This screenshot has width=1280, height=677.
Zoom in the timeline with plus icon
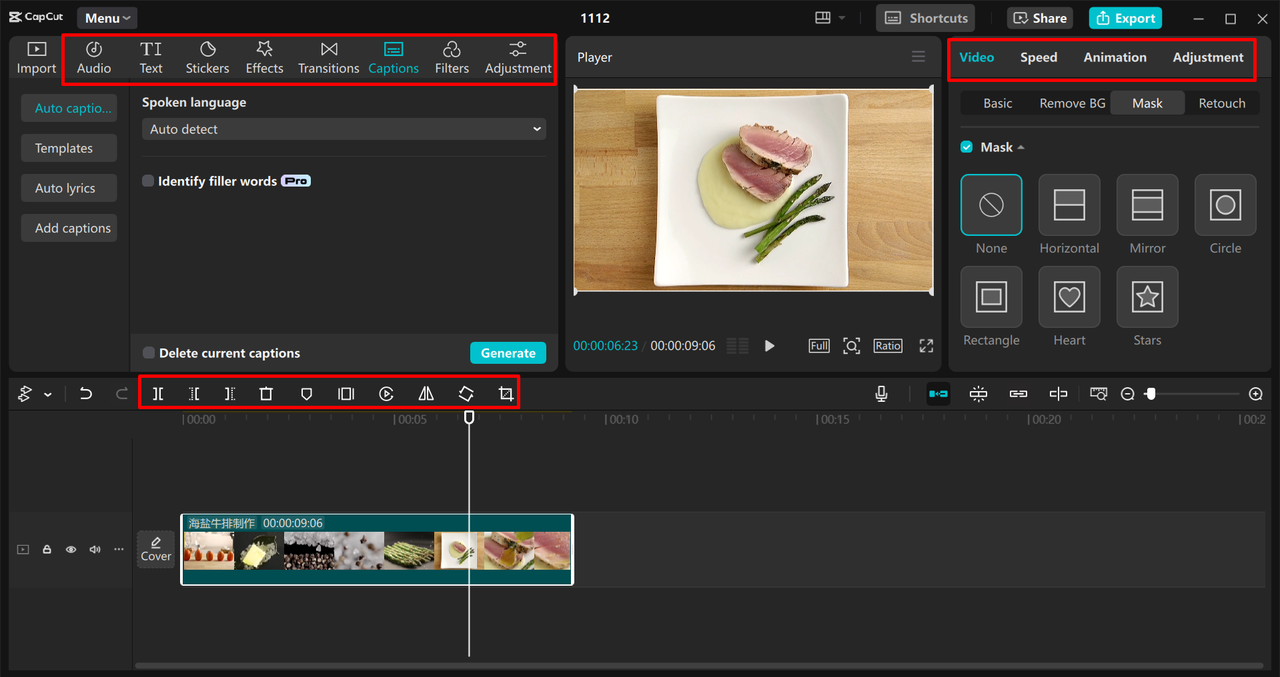pos(1256,394)
